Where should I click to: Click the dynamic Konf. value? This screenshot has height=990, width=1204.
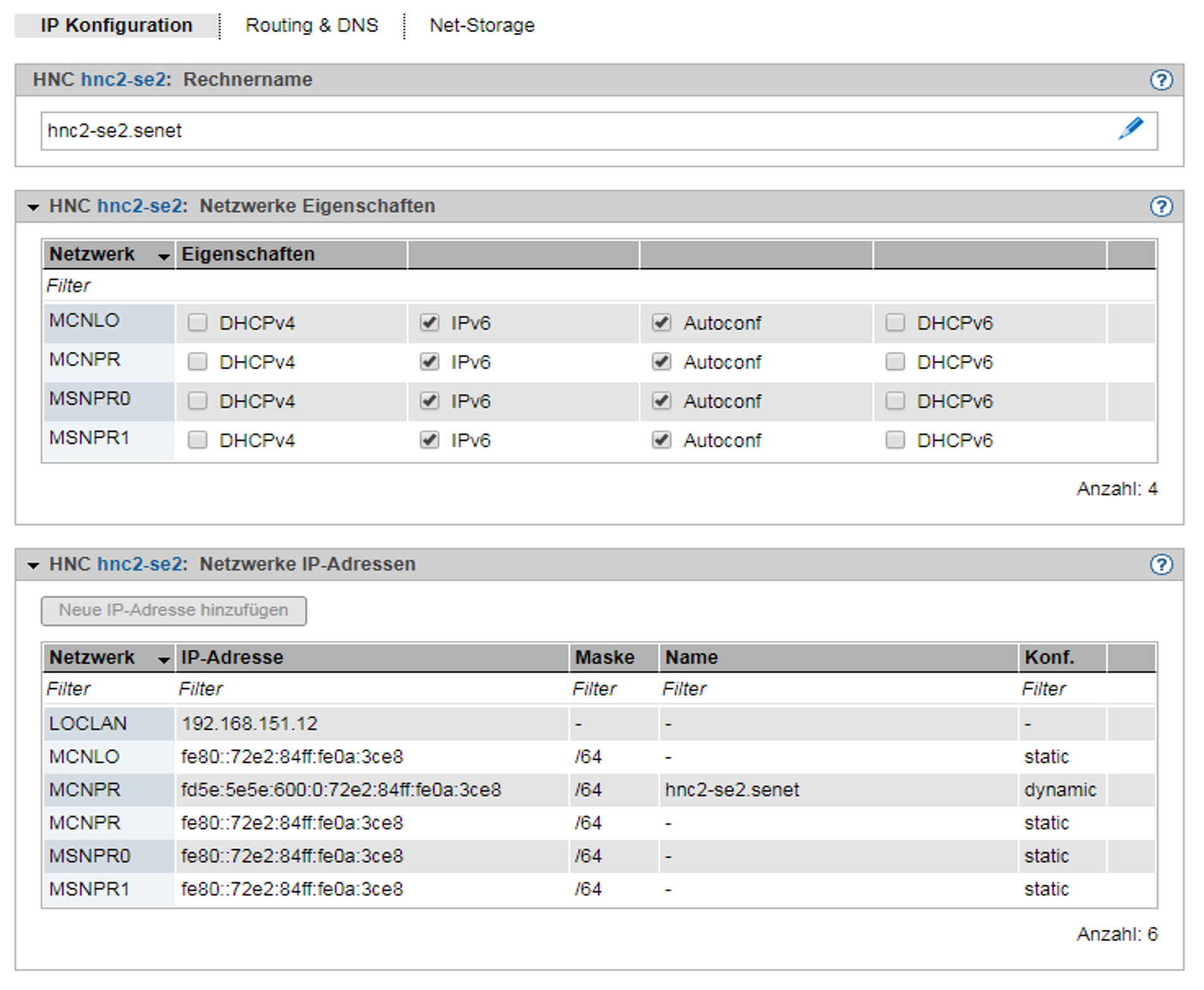coord(1060,789)
